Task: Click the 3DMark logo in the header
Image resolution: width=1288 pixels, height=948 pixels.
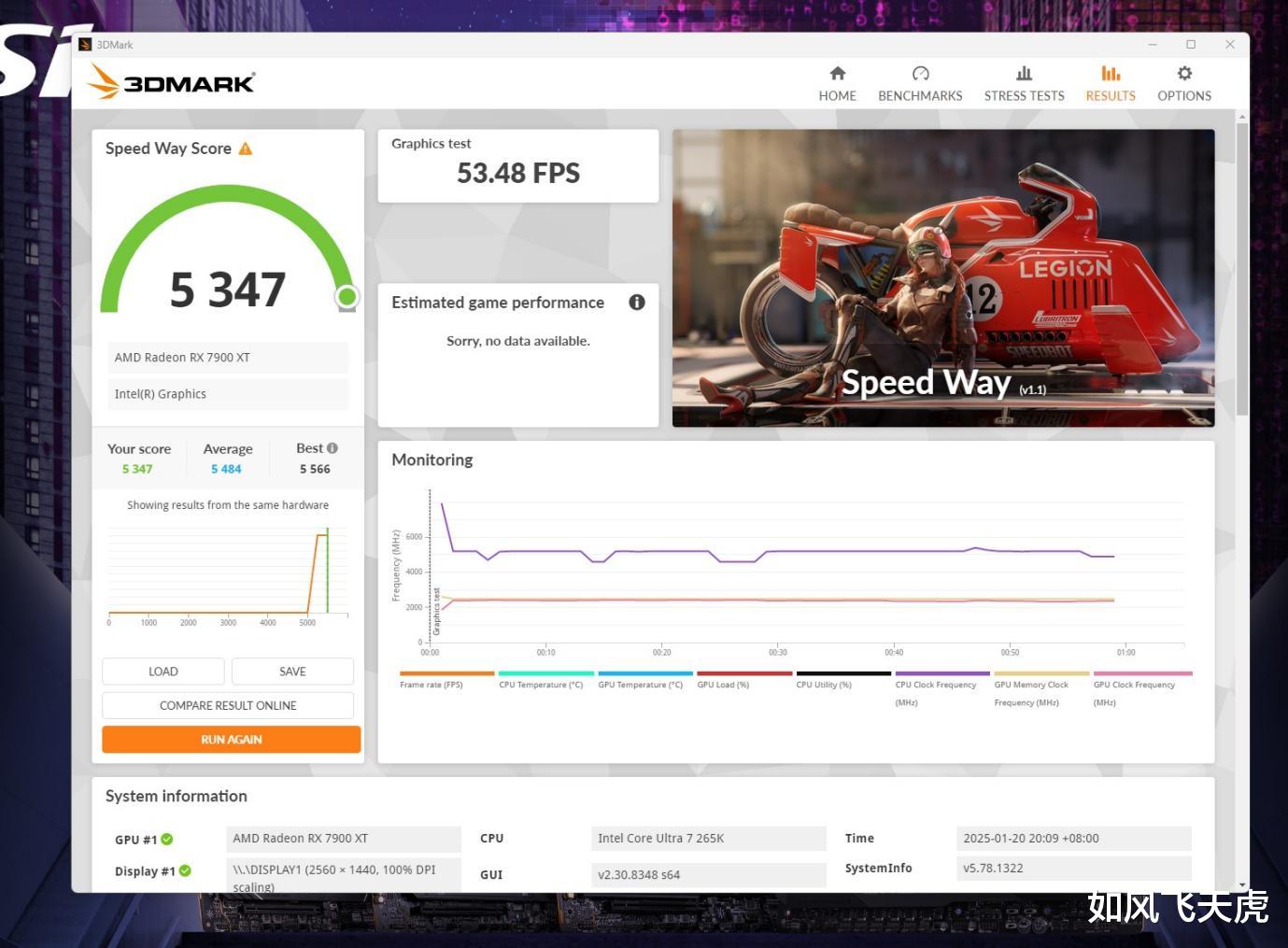Action: click(x=171, y=82)
